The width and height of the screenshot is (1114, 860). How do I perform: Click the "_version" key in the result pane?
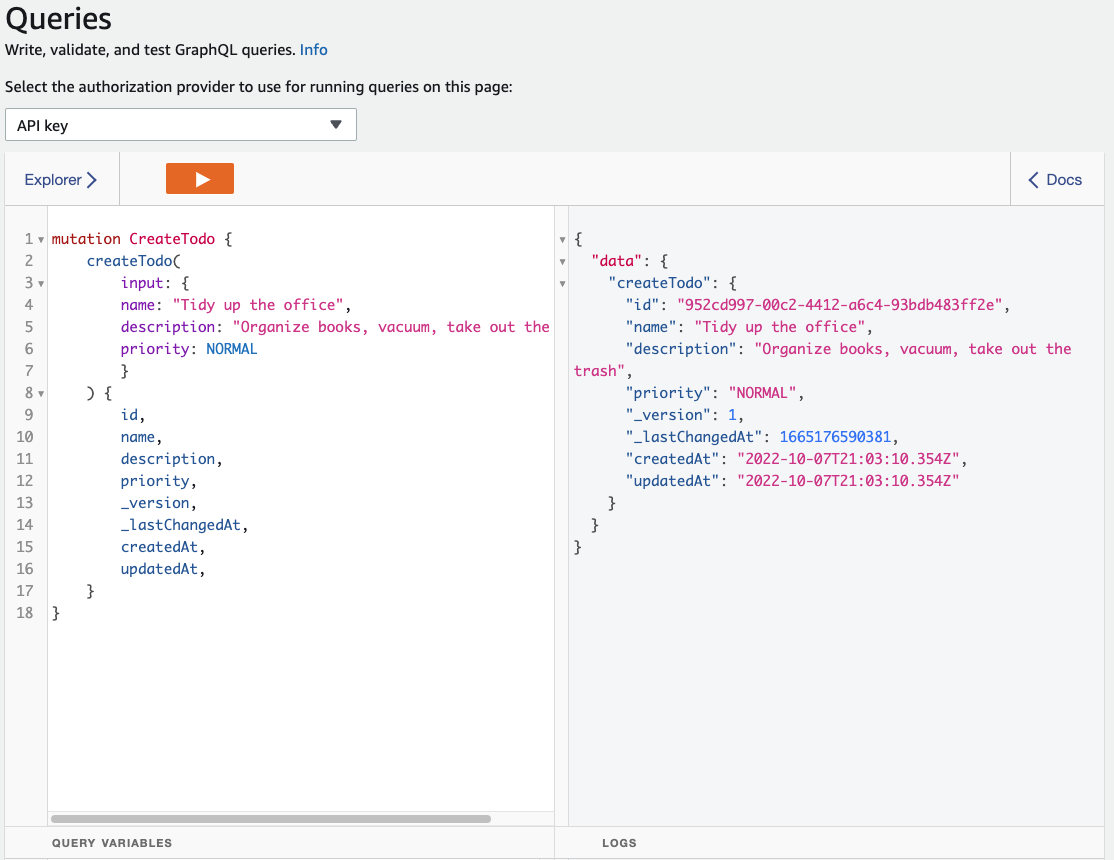(668, 415)
